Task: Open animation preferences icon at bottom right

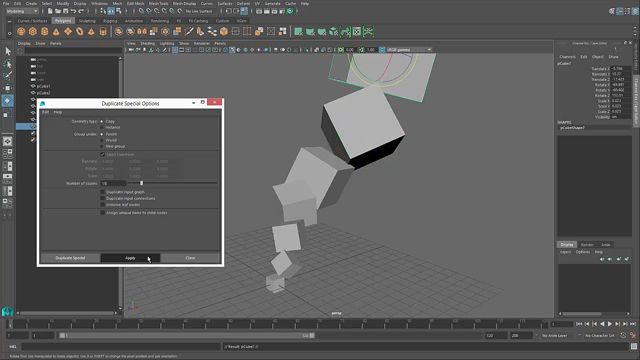Action: point(633,336)
